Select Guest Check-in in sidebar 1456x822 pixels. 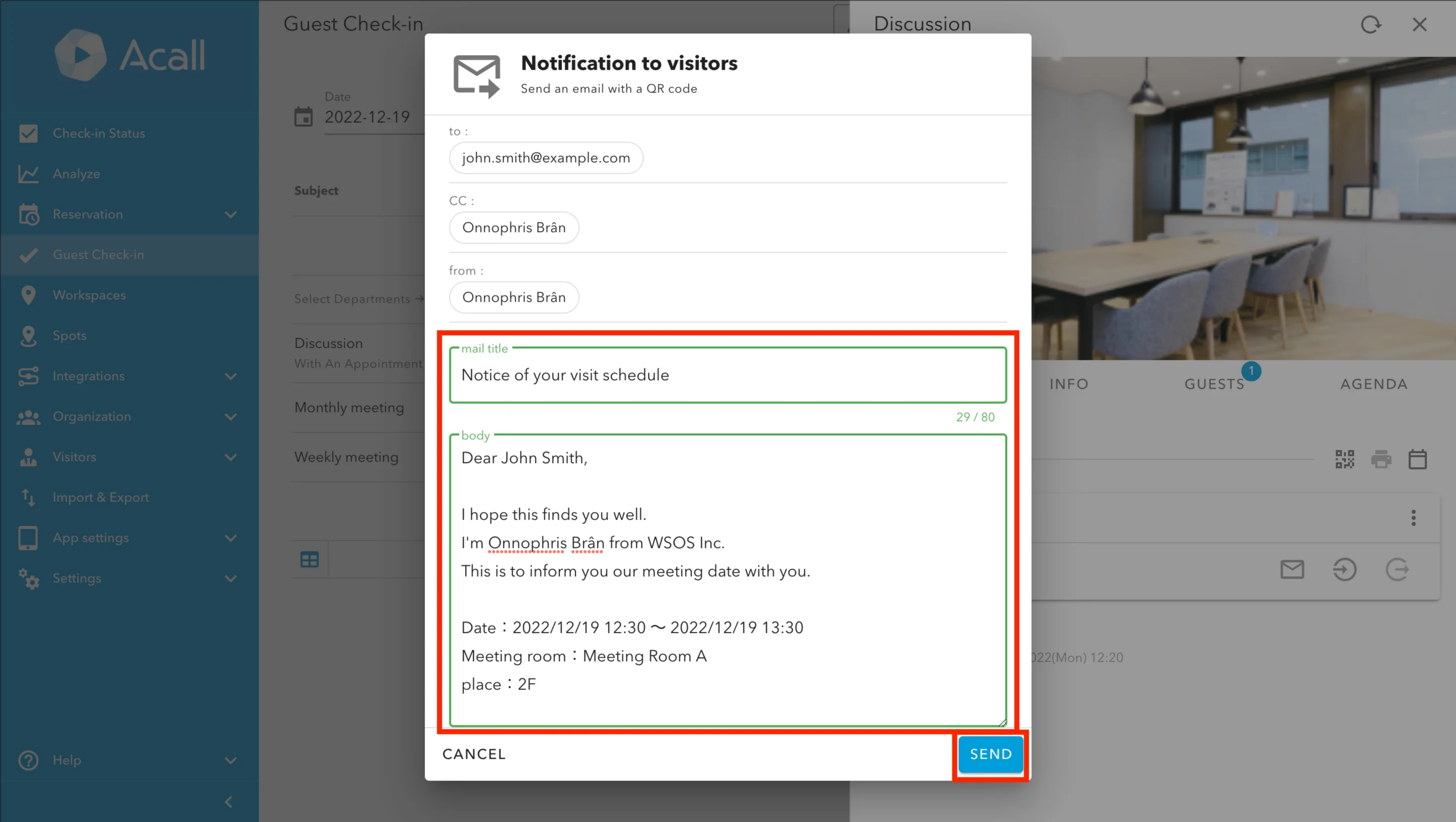[x=129, y=254]
